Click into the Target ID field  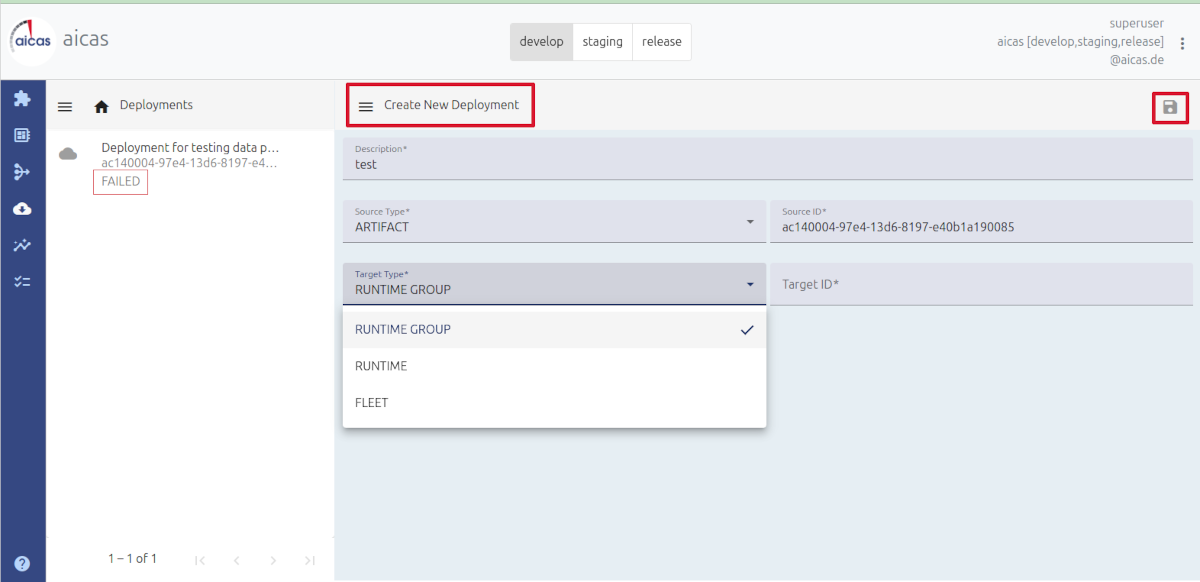pos(980,285)
